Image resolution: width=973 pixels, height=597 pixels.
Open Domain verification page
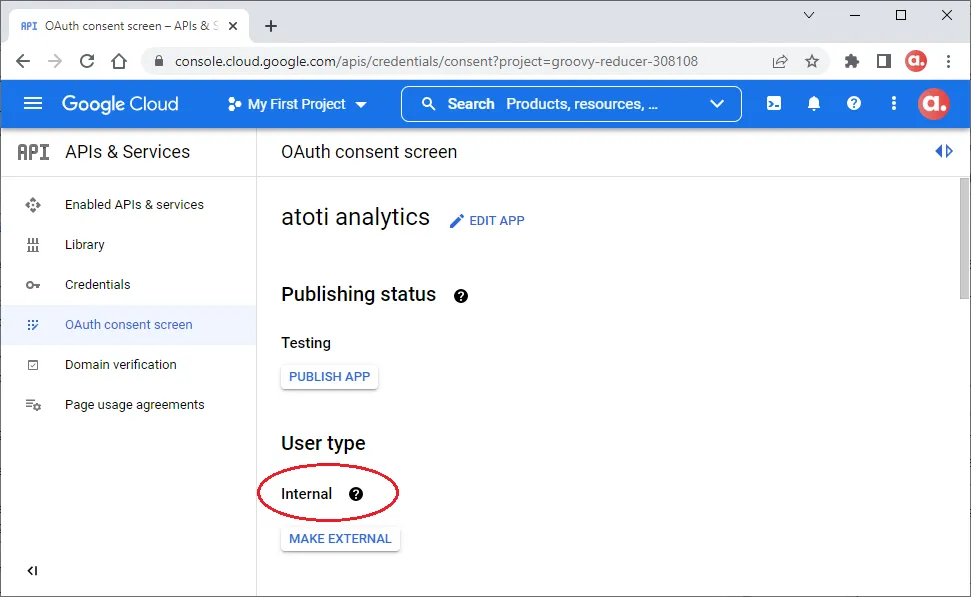point(128,365)
